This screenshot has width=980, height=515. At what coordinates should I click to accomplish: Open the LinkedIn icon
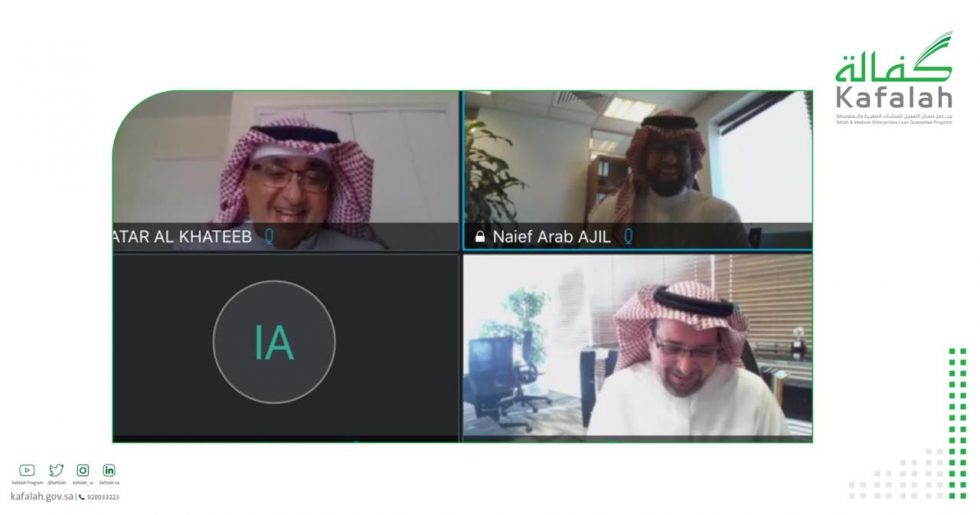tap(109, 470)
